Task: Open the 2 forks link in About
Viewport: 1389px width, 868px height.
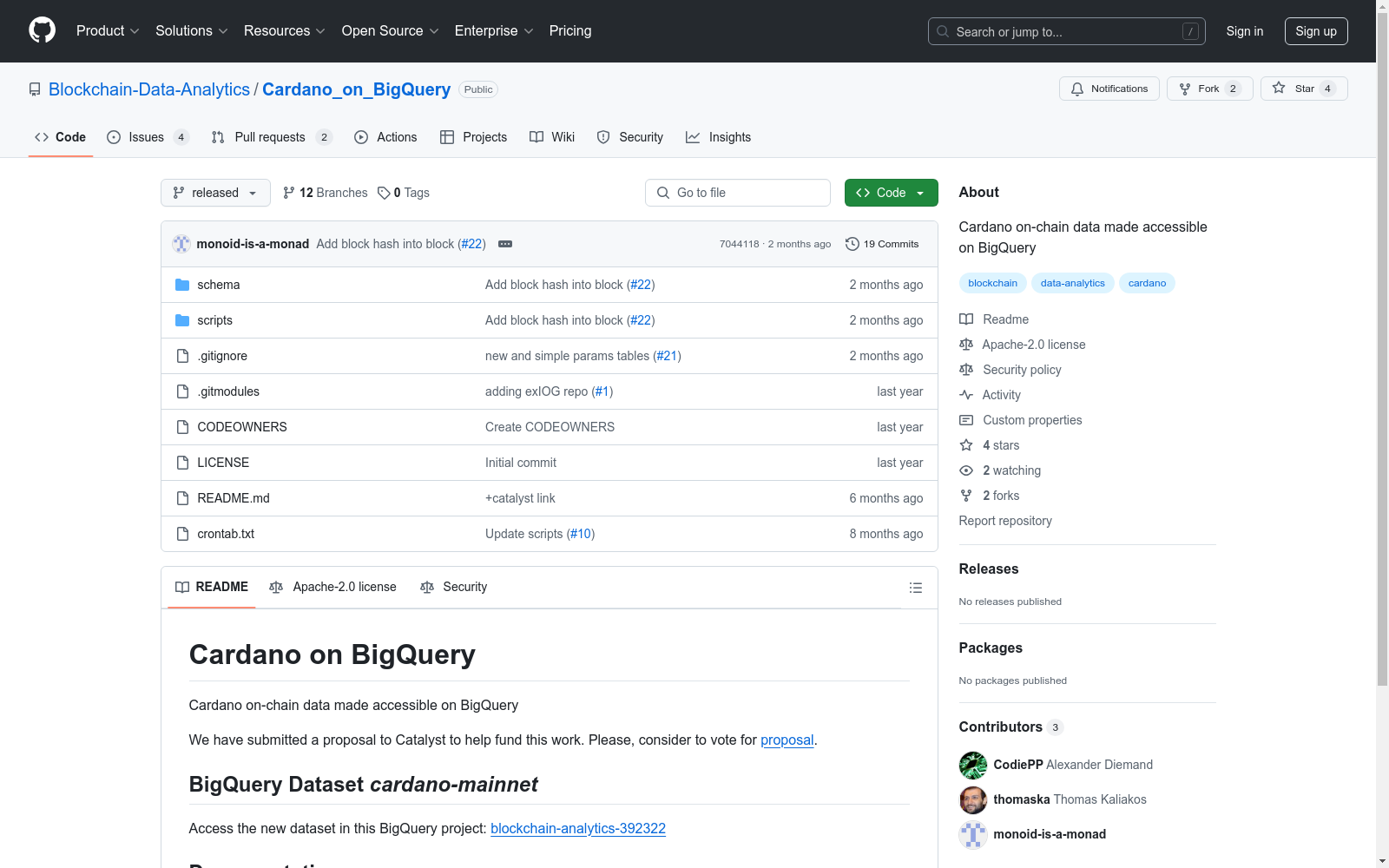Action: tap(990, 496)
